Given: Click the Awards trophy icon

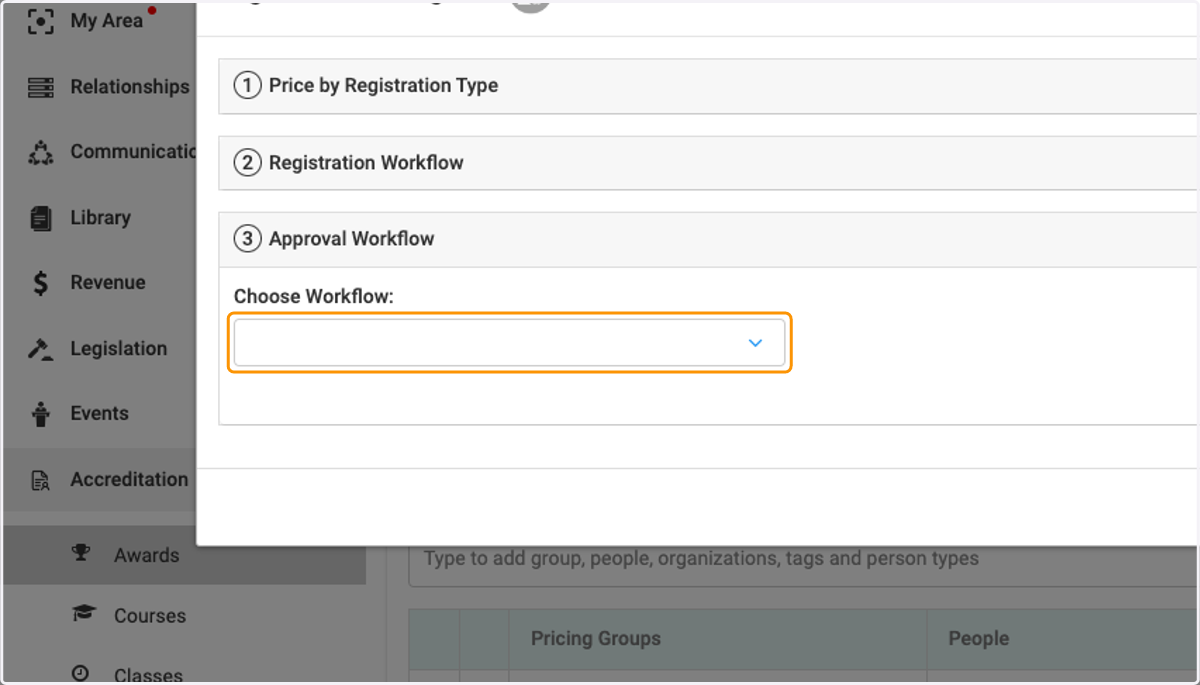Looking at the screenshot, I should point(82,552).
